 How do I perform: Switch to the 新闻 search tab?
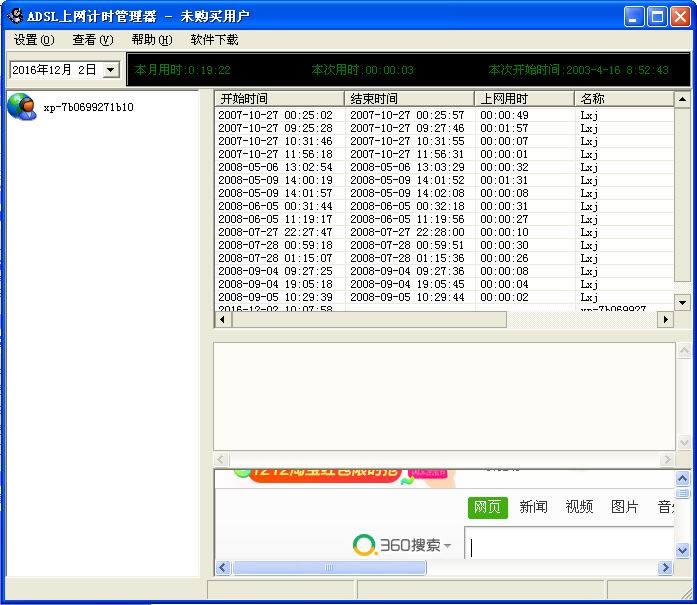[x=533, y=507]
